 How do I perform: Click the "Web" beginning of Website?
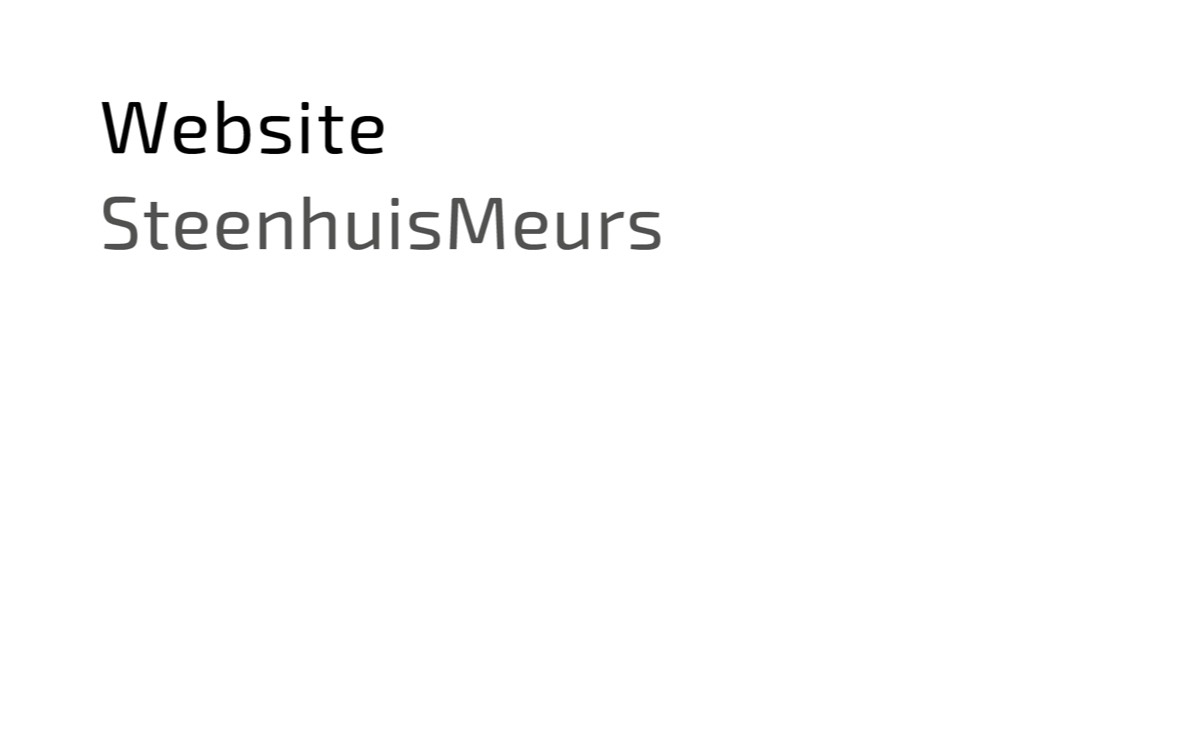(x=177, y=128)
